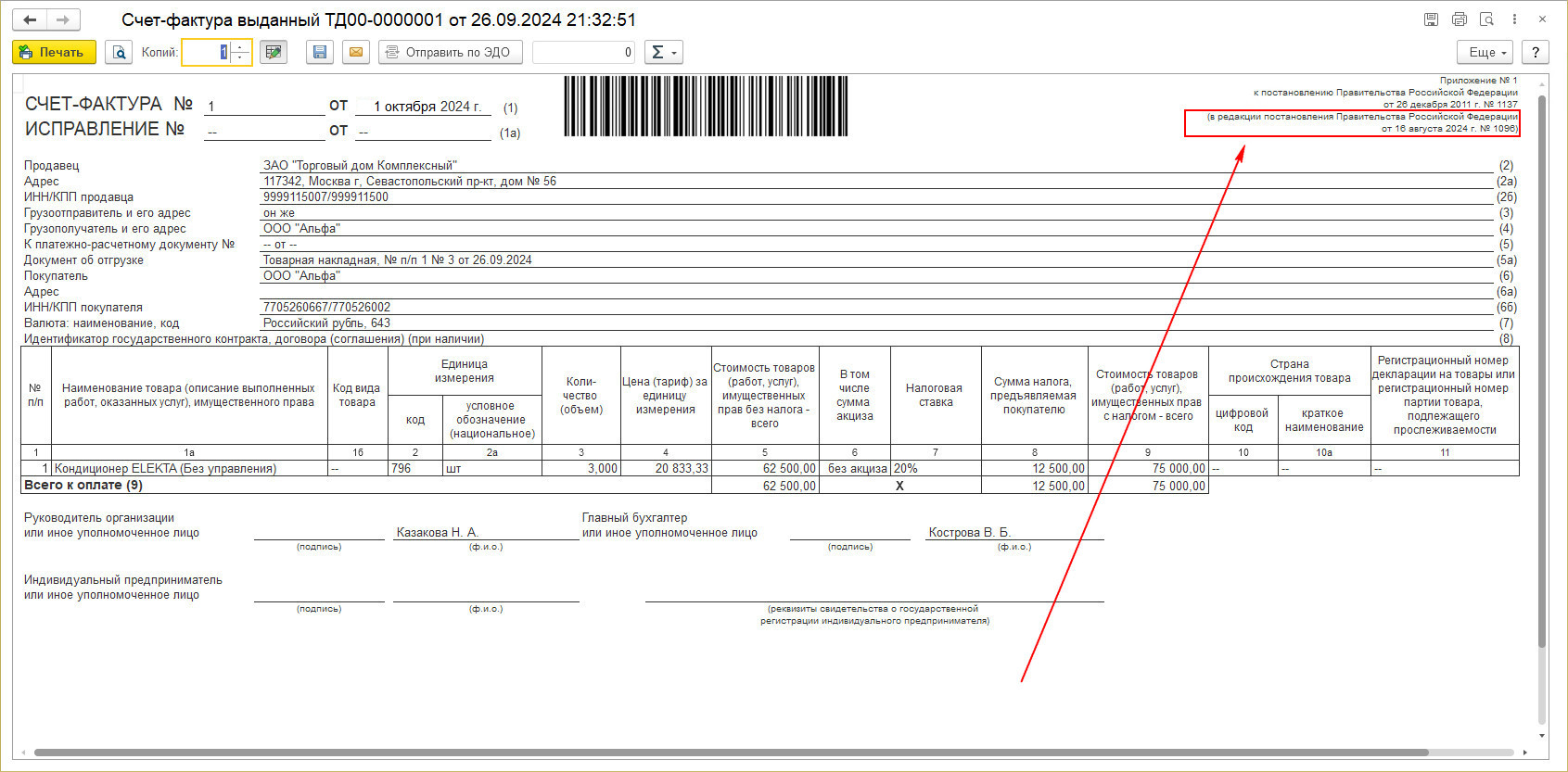Focus the Копий number field
1568x772 pixels.
click(x=206, y=53)
